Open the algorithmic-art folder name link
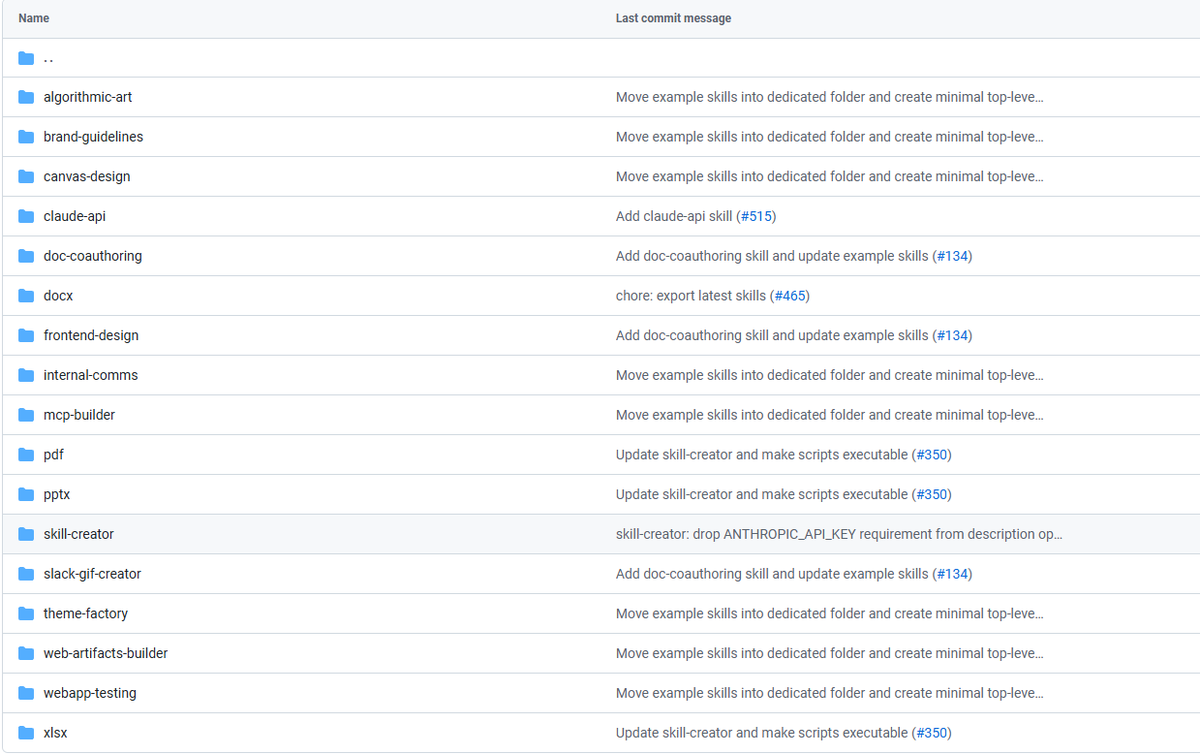The image size is (1200, 754). pyautogui.click(x=88, y=97)
